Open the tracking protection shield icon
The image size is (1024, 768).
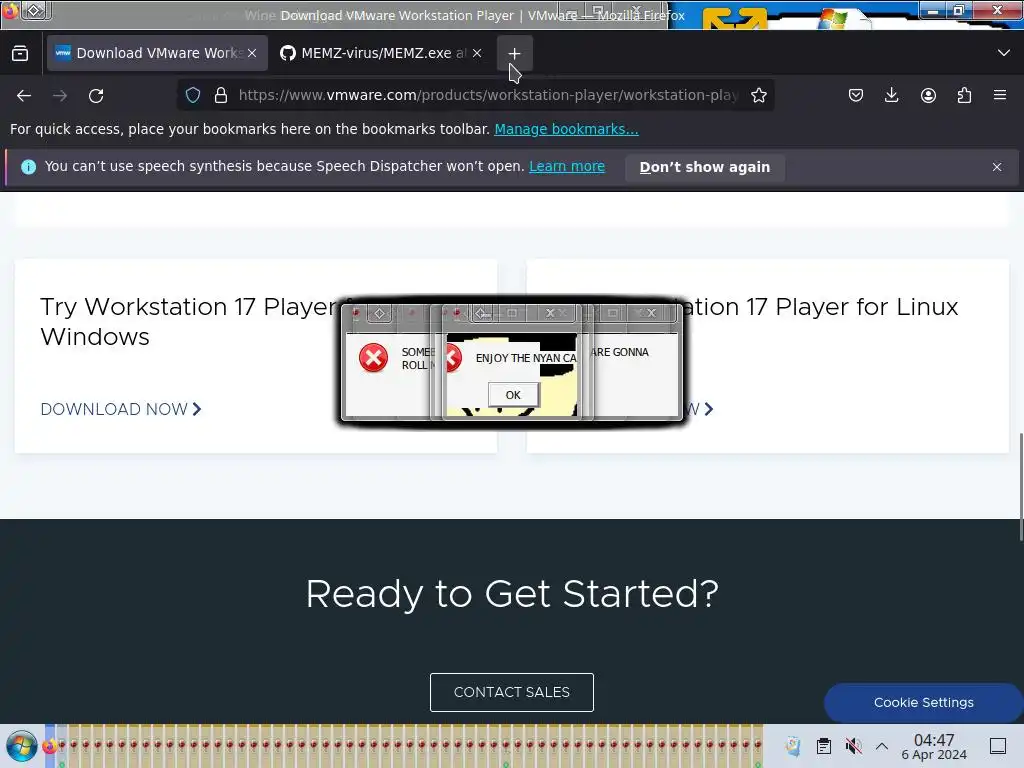point(193,95)
